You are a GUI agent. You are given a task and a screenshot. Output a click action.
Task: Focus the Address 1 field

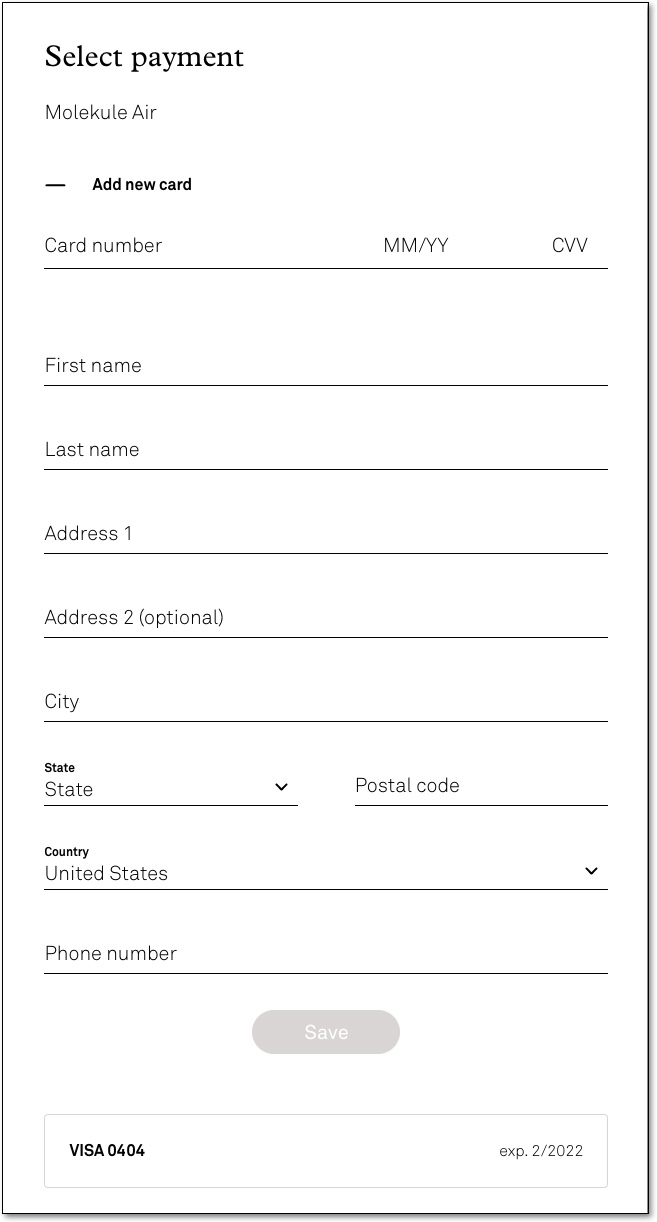coord(325,534)
